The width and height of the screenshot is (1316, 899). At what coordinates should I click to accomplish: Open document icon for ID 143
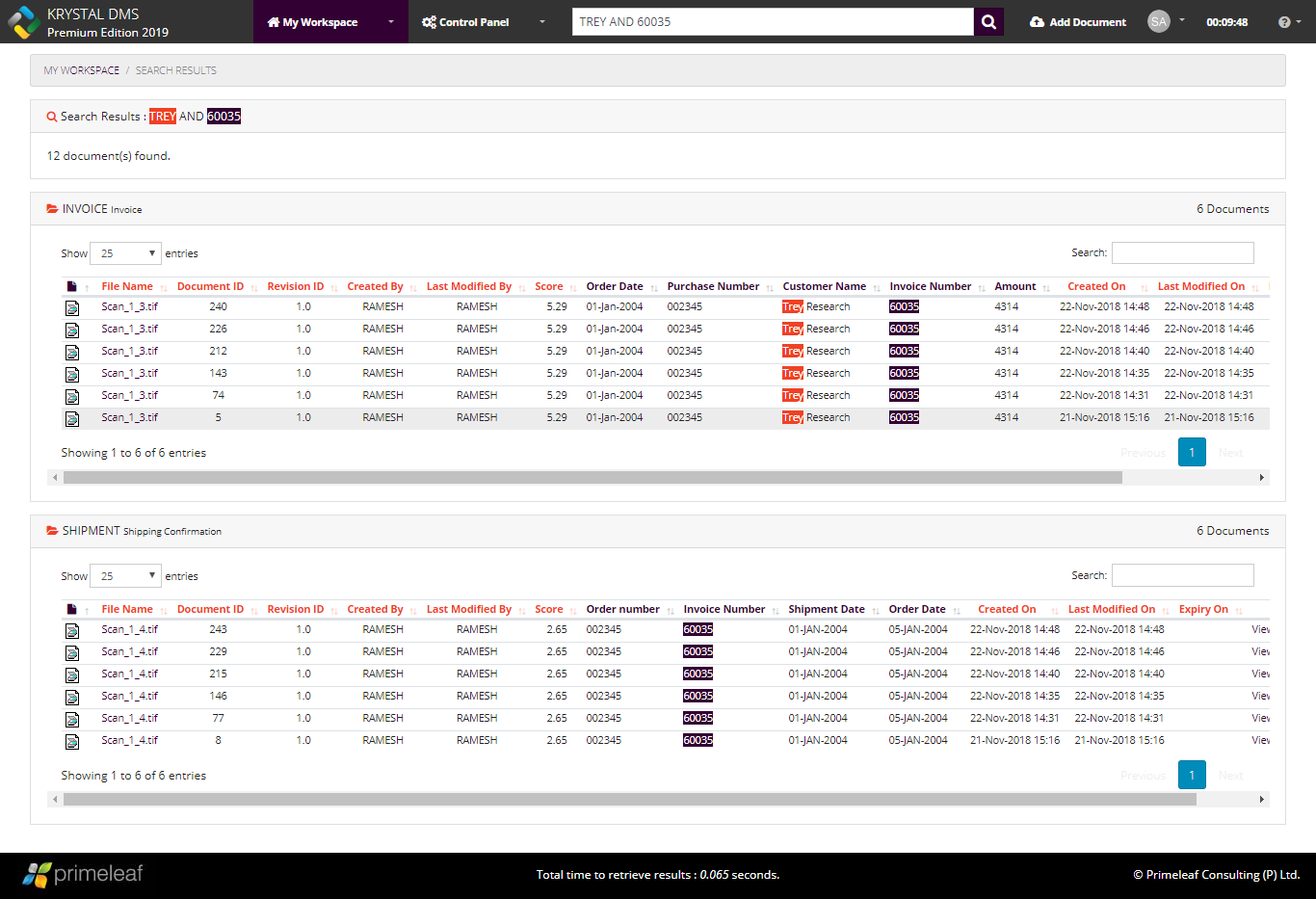coord(72,374)
